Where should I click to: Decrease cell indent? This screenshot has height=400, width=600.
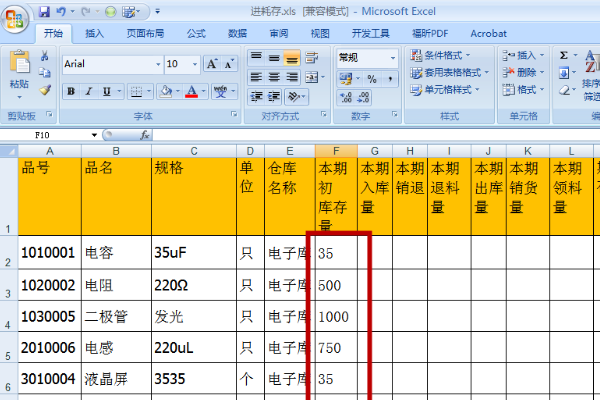click(256, 97)
